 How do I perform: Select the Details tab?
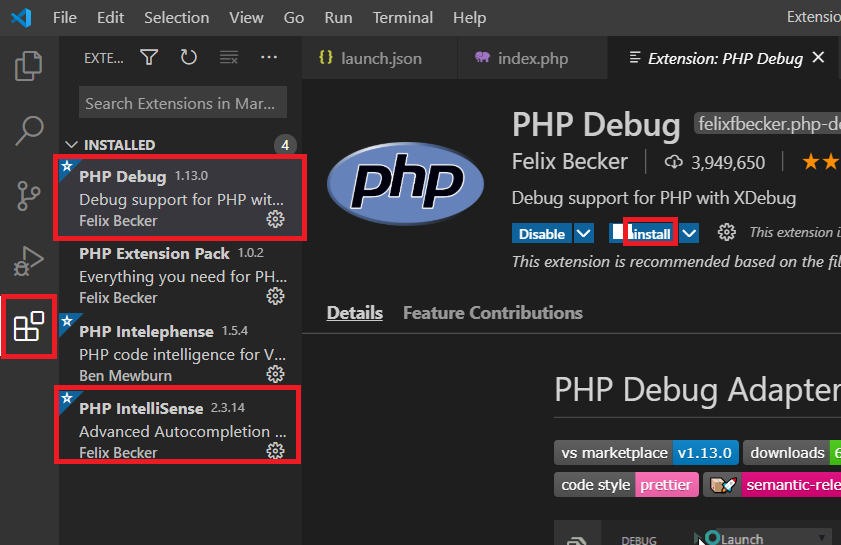pos(355,313)
